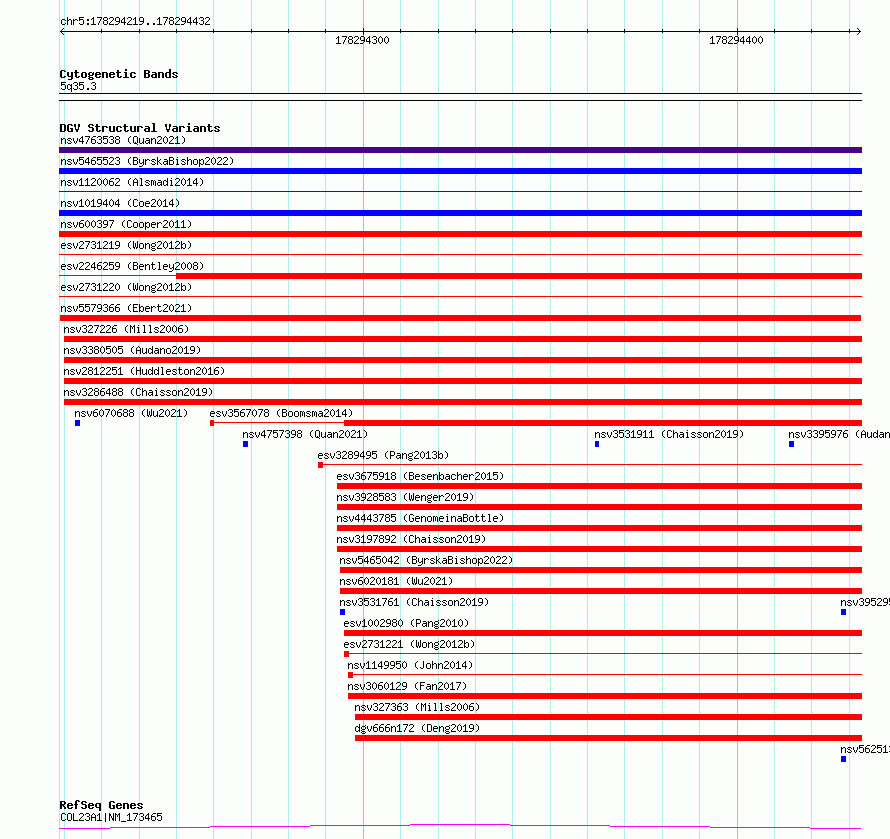The image size is (890, 839).
Task: Click the 178294300 ruler position
Action: 362,40
